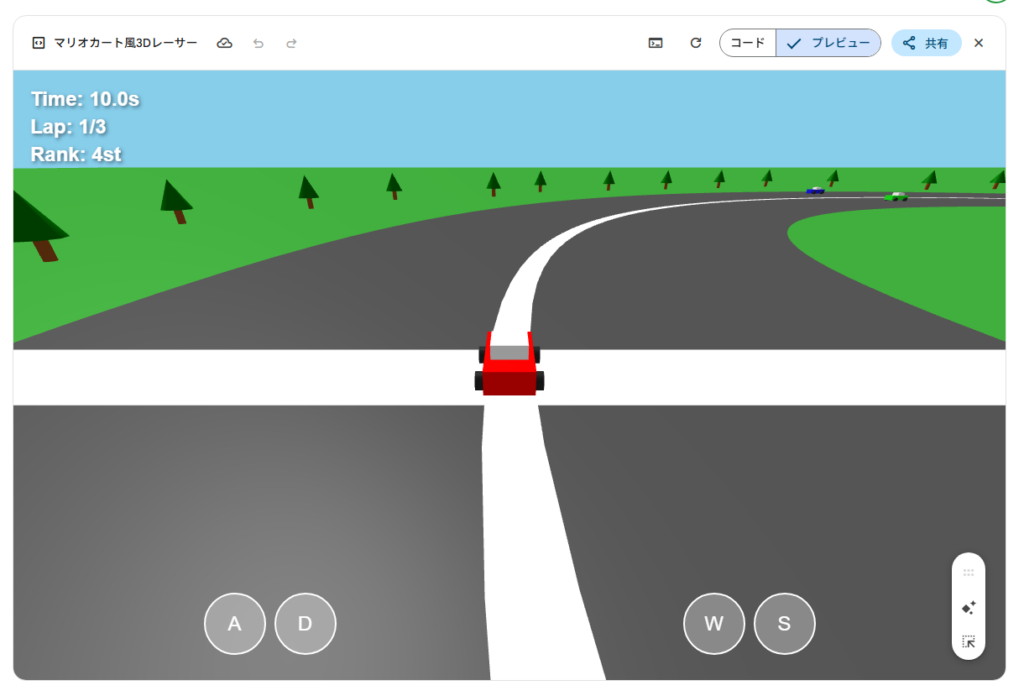This screenshot has width=1024, height=696.
Task: Click the sparkle AI edit icon
Action: (x=968, y=607)
